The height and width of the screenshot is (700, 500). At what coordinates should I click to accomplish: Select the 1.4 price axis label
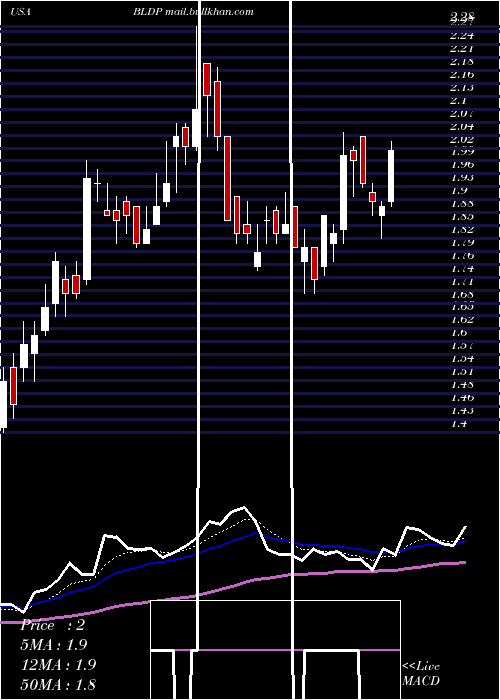point(459,423)
